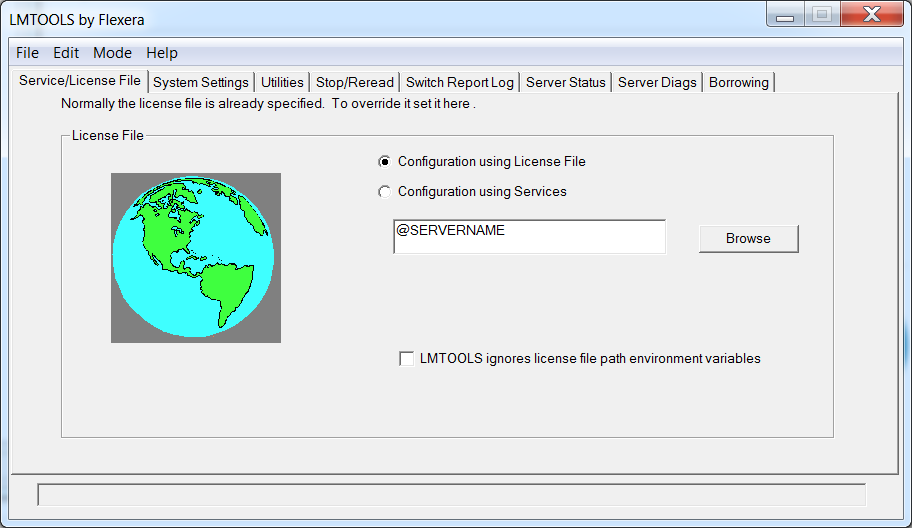Screen dimensions: 912x528
Task: Open the Help menu
Action: [x=162, y=53]
